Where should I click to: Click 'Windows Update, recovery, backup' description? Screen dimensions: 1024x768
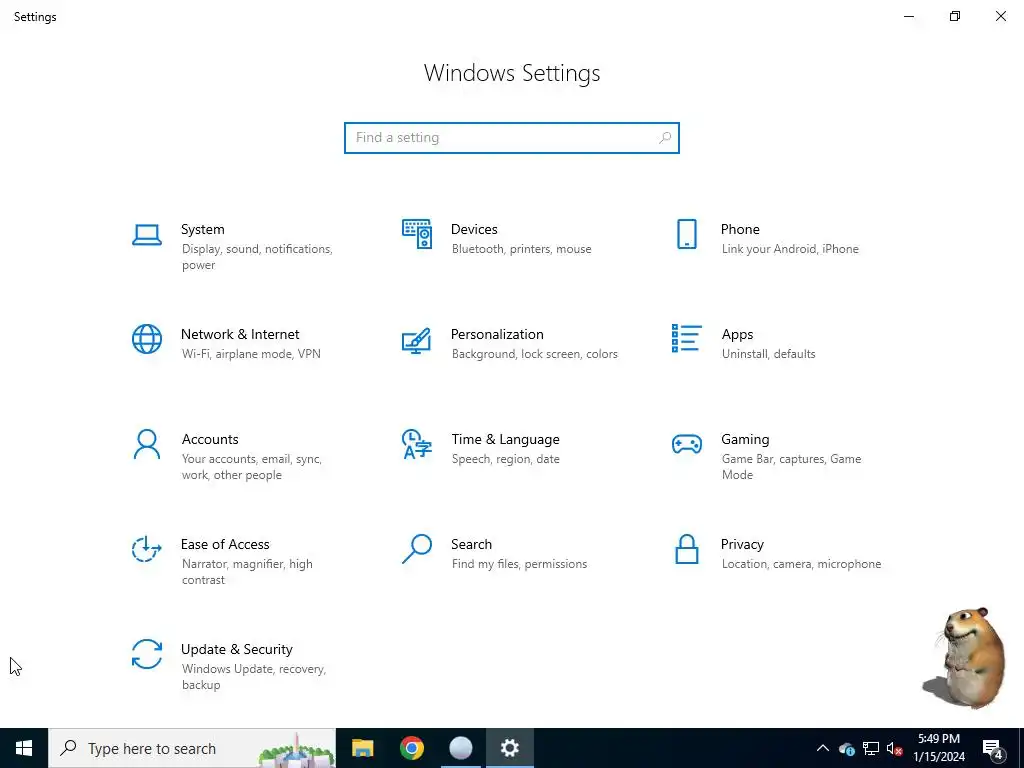point(253,677)
